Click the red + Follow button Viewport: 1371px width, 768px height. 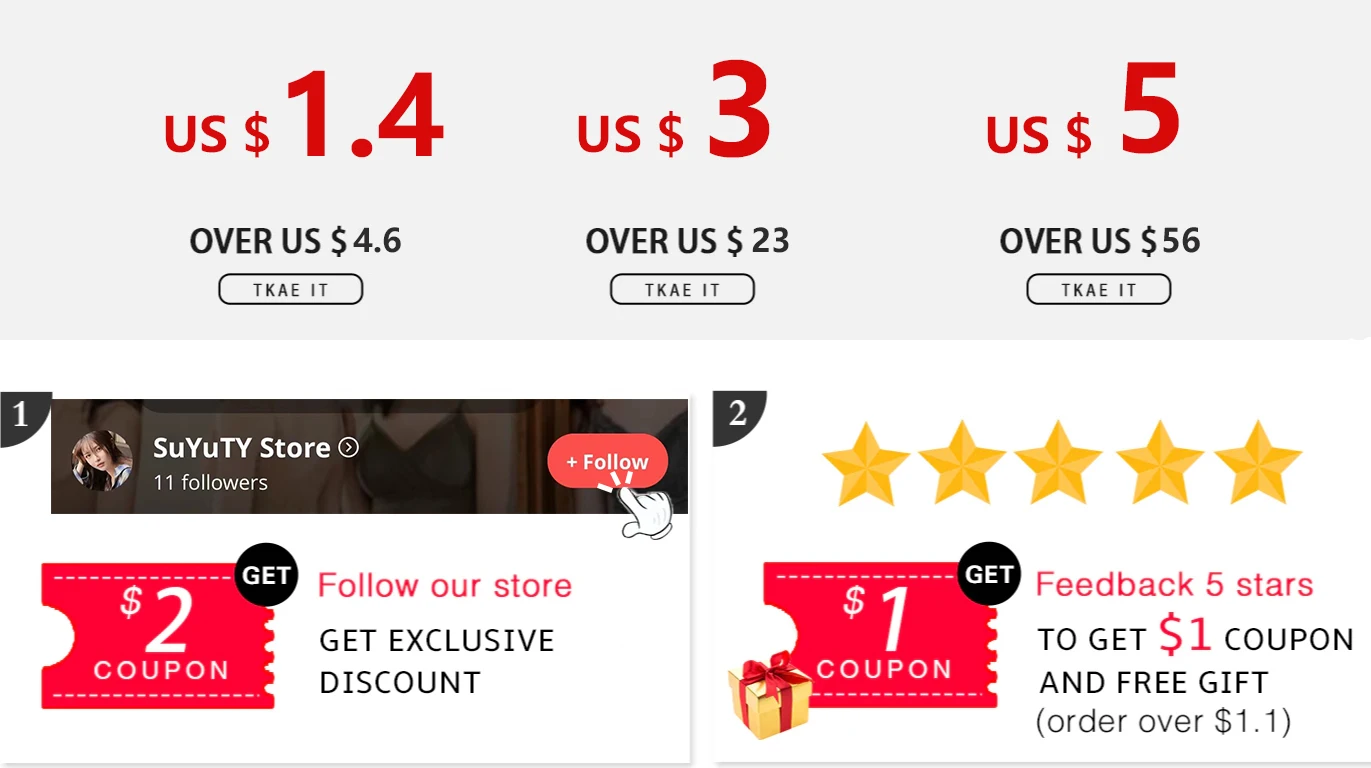click(x=607, y=462)
